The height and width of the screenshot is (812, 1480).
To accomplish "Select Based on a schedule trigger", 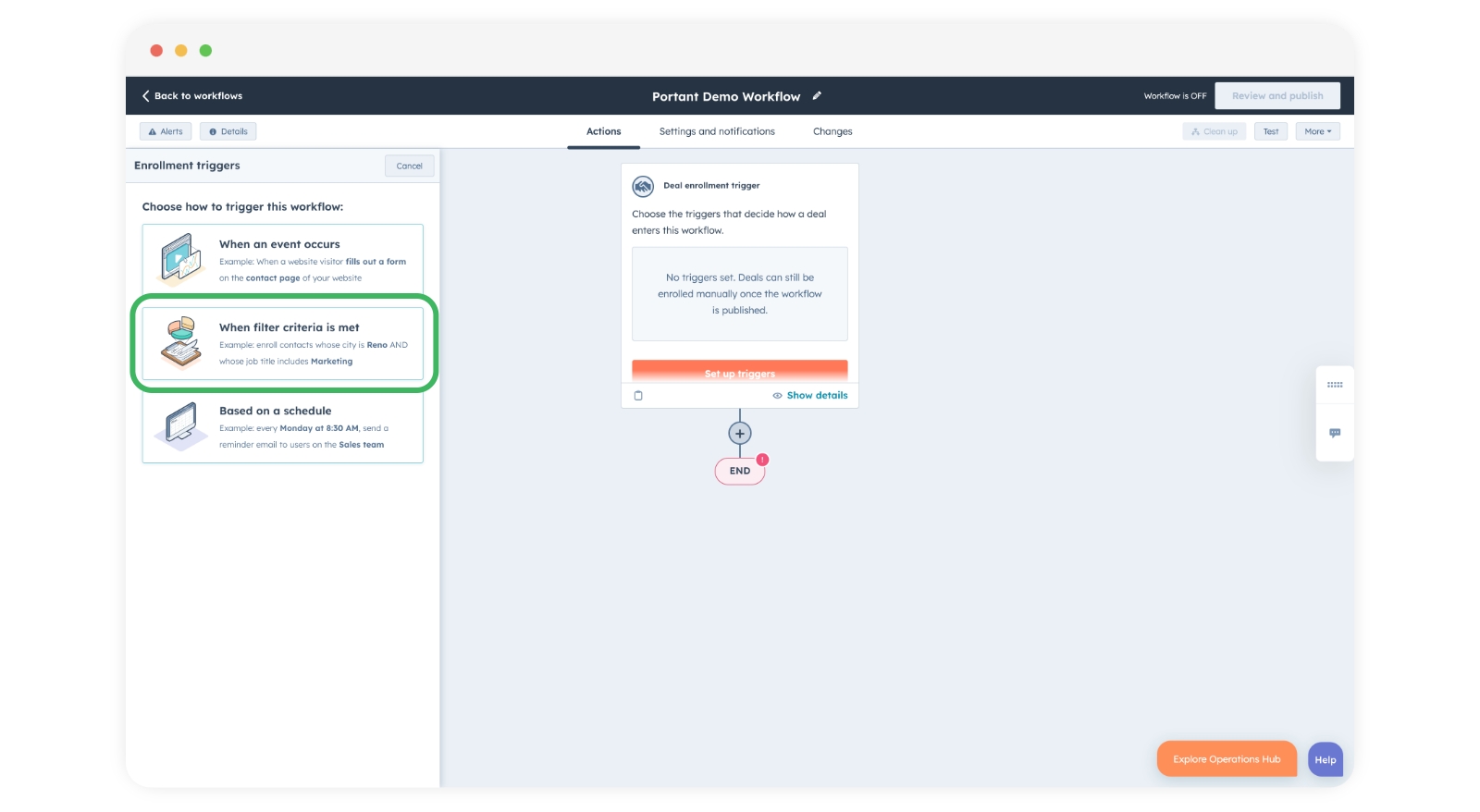I will 283,426.
